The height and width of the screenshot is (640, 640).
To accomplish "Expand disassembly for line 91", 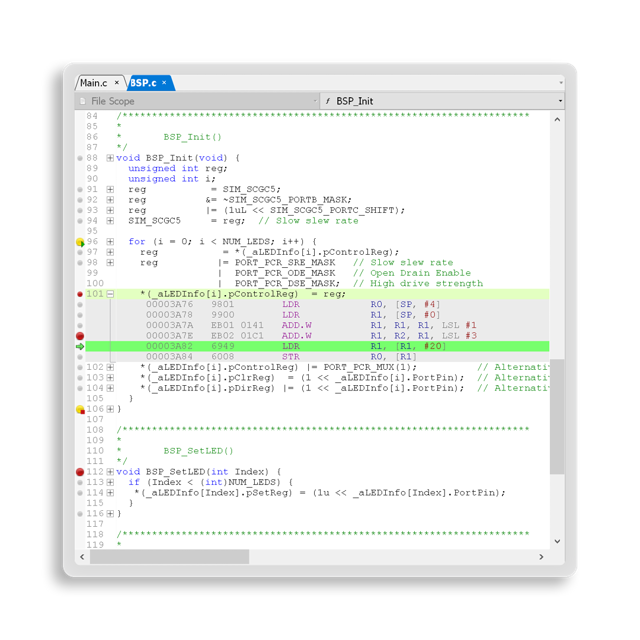I will [x=110, y=189].
